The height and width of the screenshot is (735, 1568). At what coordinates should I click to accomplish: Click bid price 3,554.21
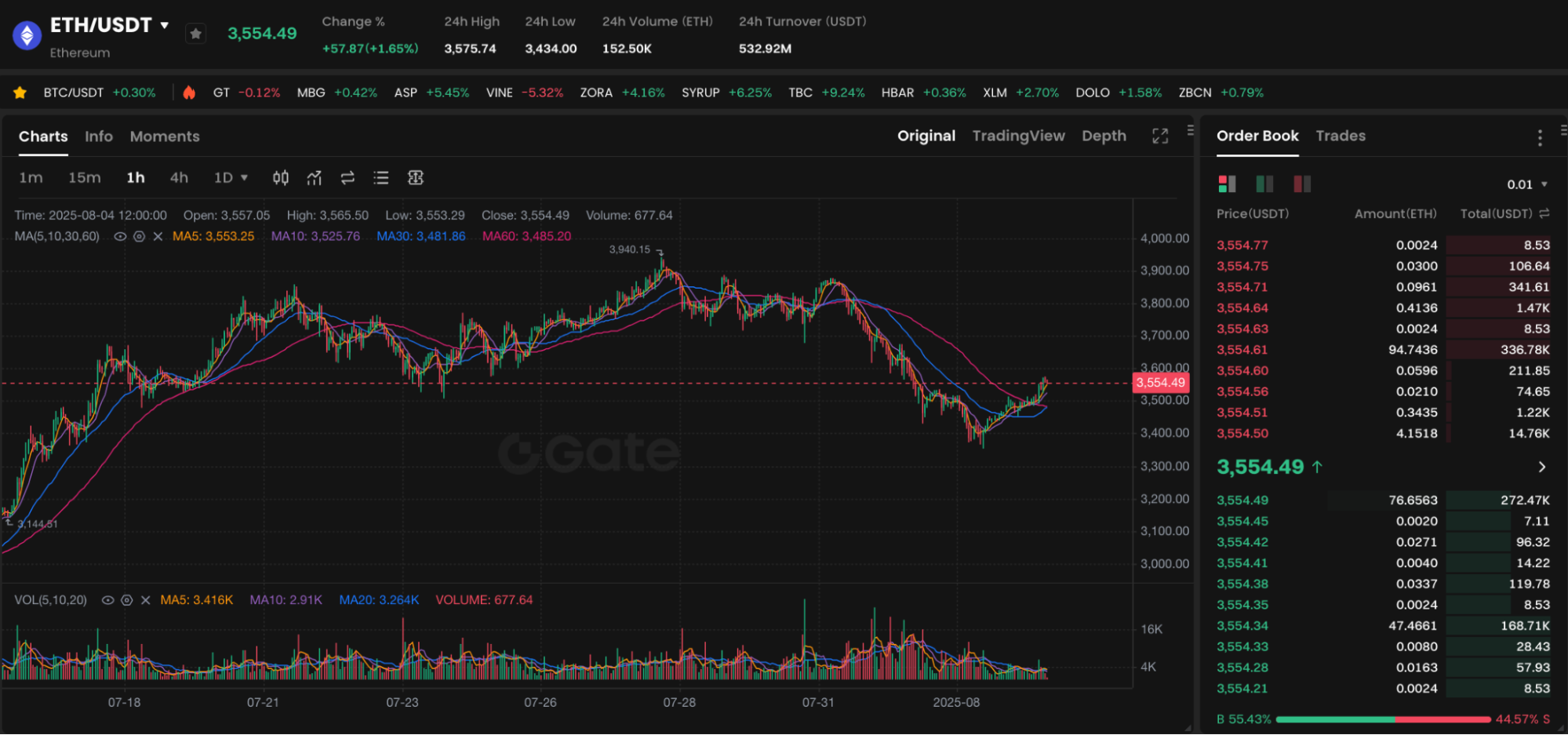tap(1242, 689)
